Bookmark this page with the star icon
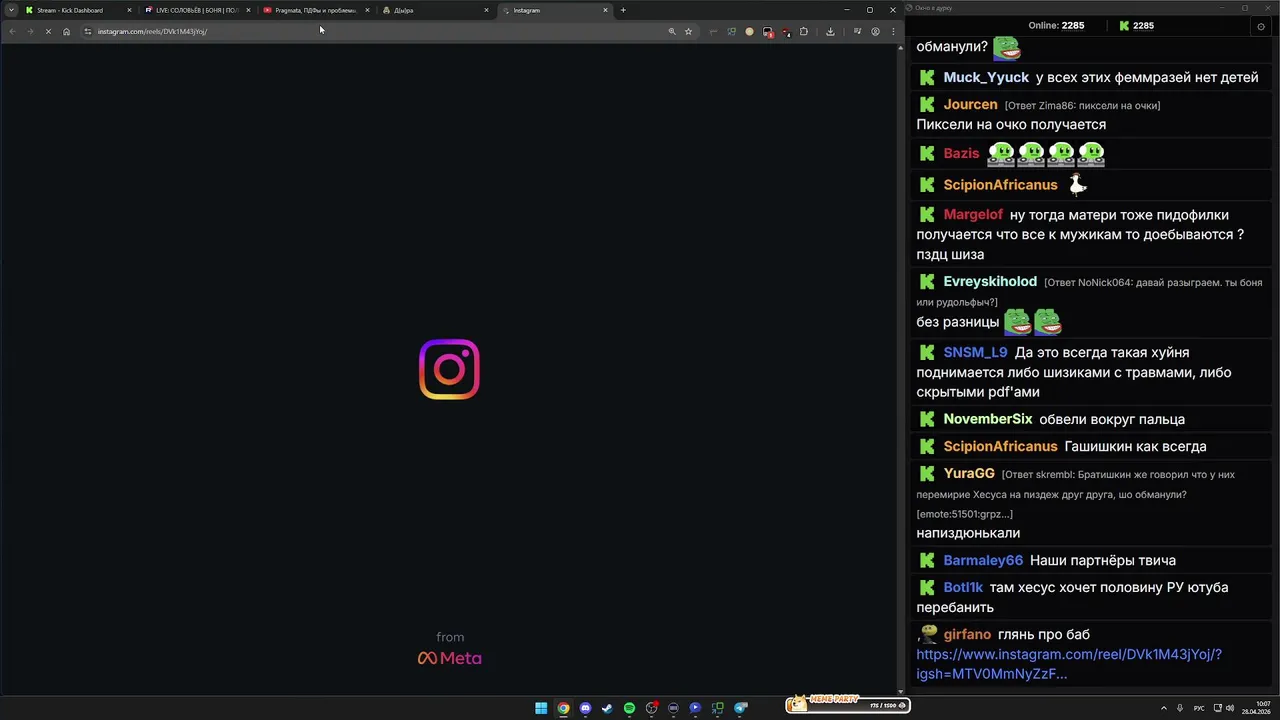 (688, 31)
